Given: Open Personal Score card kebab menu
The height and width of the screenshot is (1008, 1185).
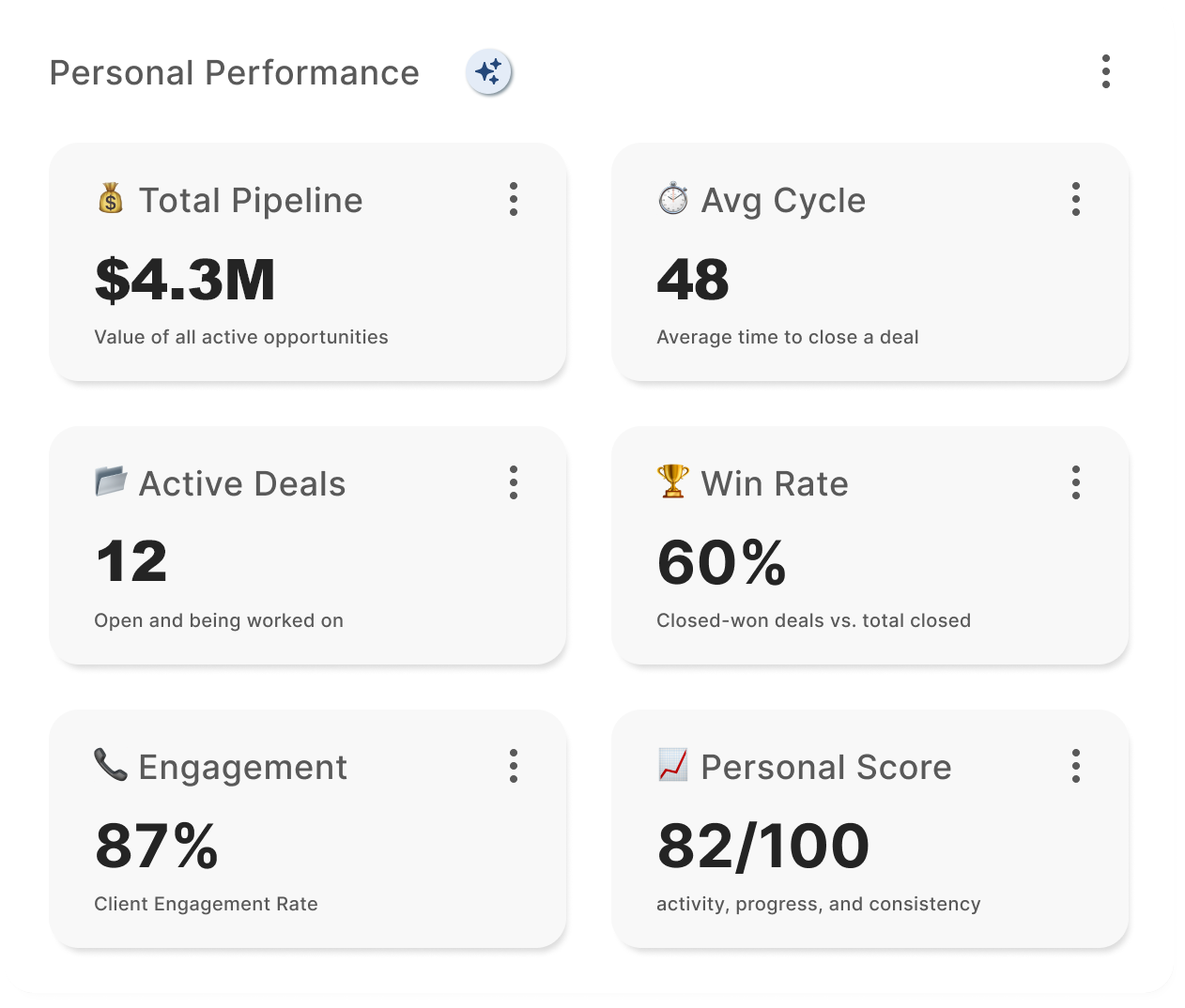Looking at the screenshot, I should point(1075,766).
